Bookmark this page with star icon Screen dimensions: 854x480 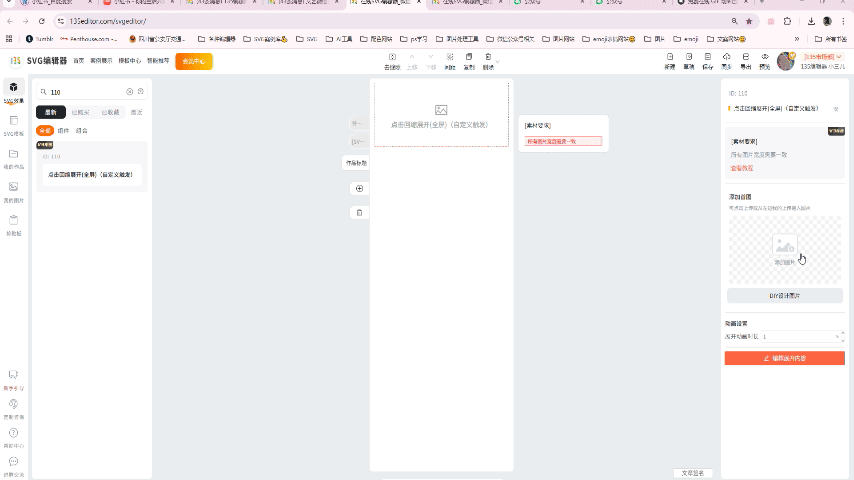pyautogui.click(x=749, y=21)
